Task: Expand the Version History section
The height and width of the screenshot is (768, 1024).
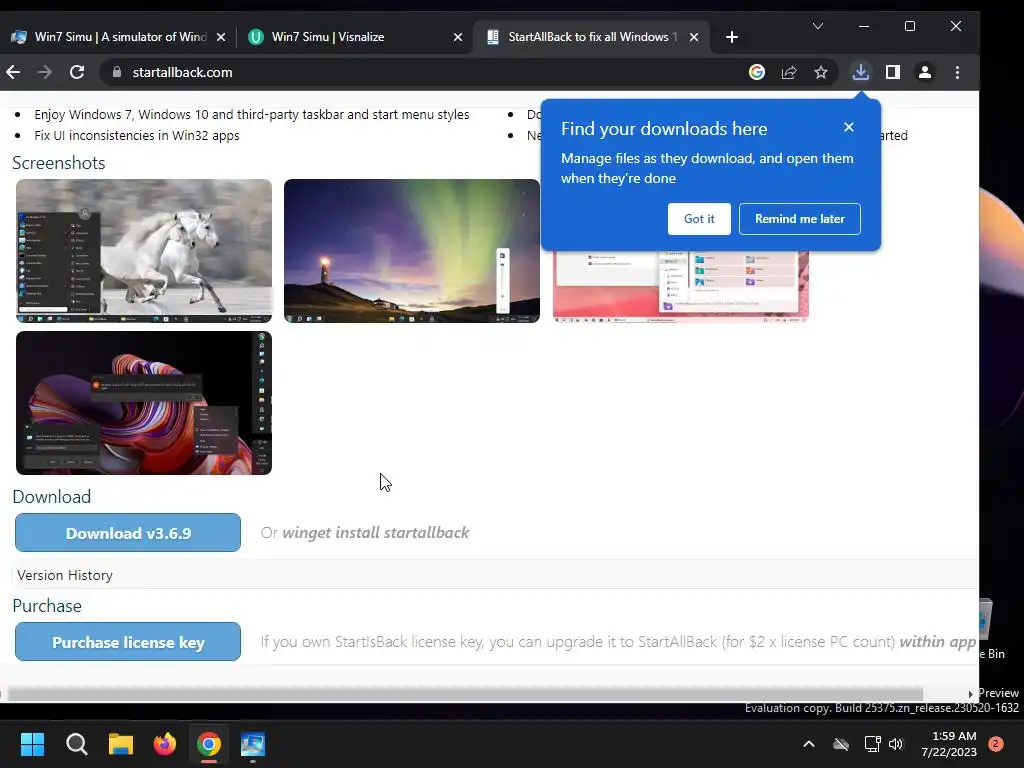Action: (65, 575)
